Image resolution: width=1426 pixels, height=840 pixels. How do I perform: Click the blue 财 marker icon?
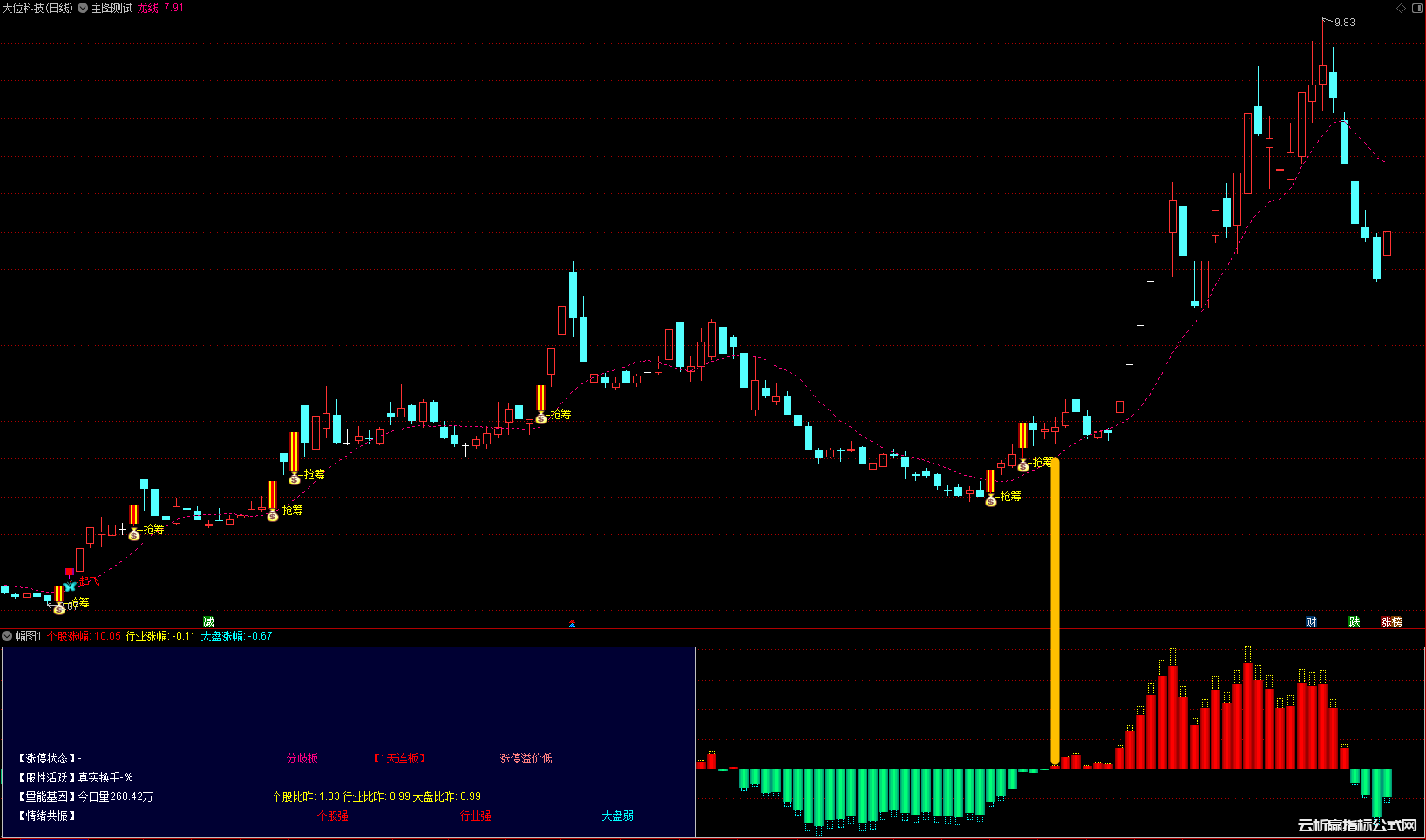1311,621
